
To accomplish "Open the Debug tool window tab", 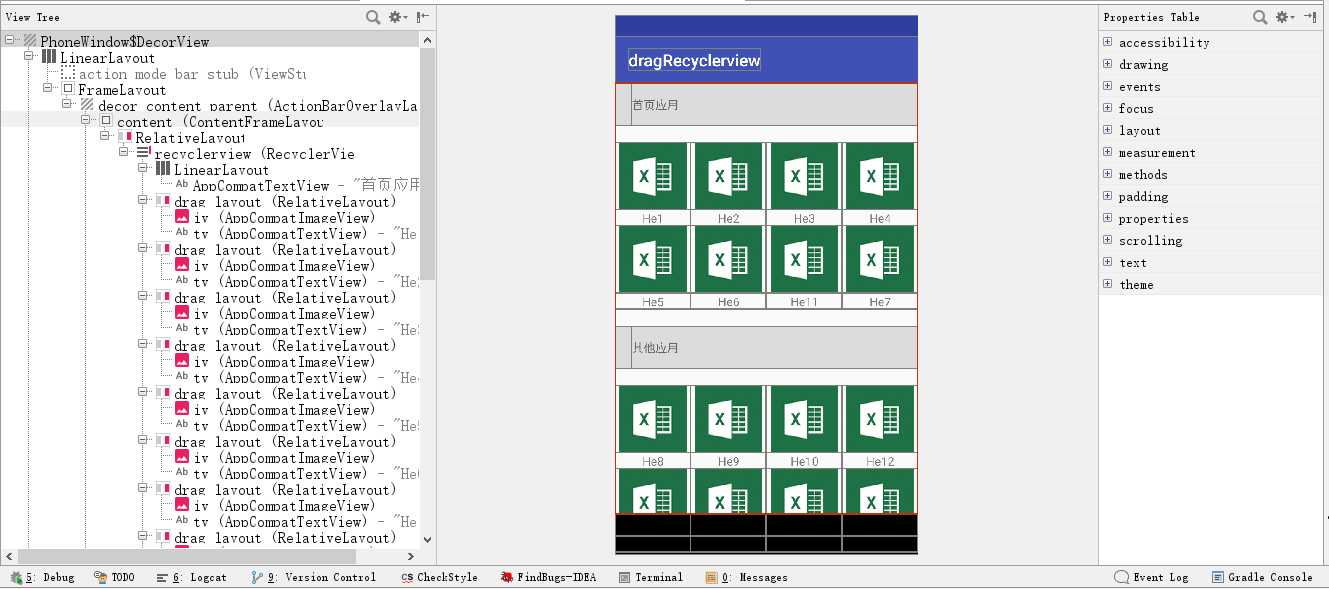I will [43, 577].
